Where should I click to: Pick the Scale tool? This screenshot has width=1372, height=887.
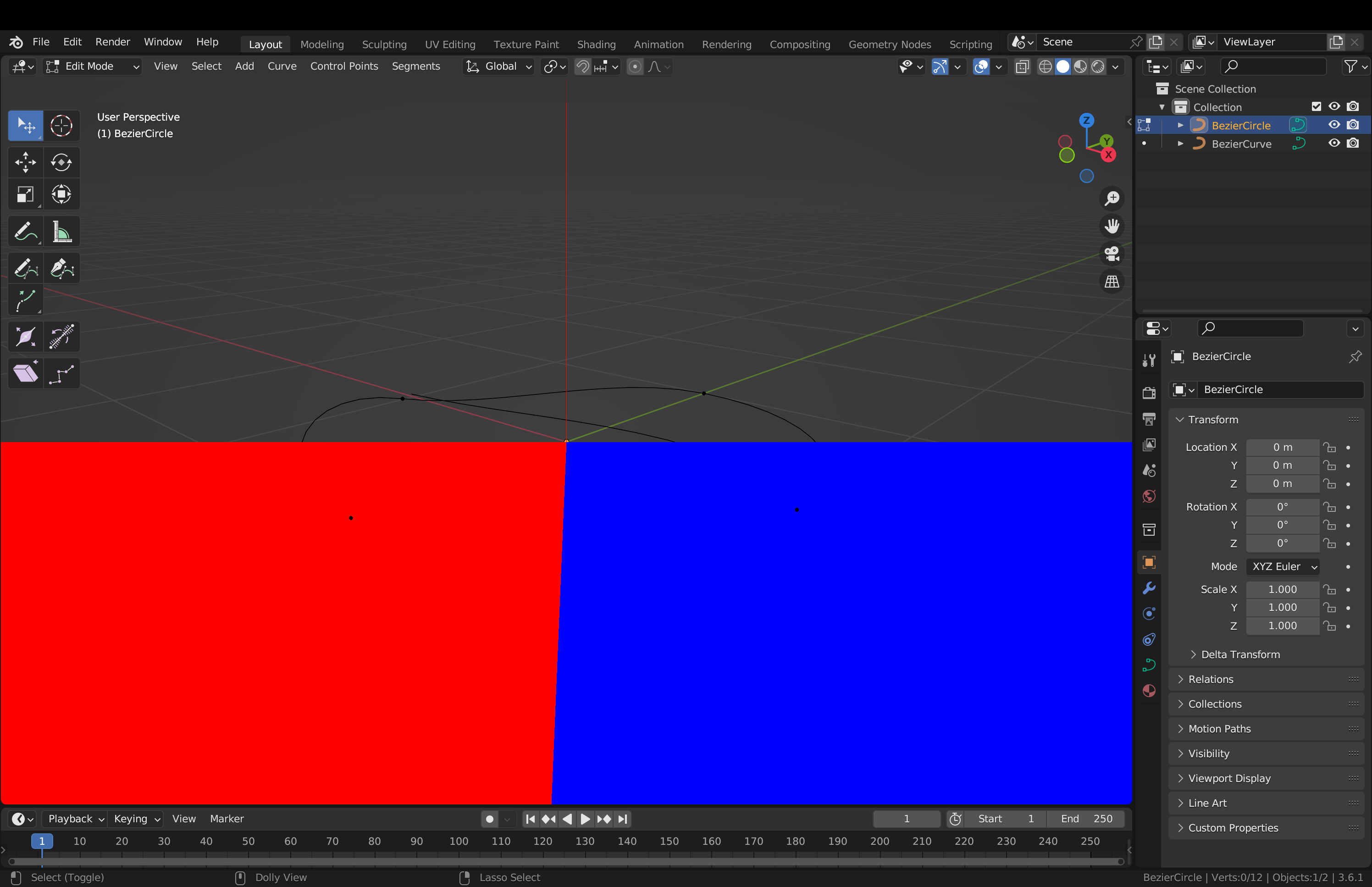point(25,194)
